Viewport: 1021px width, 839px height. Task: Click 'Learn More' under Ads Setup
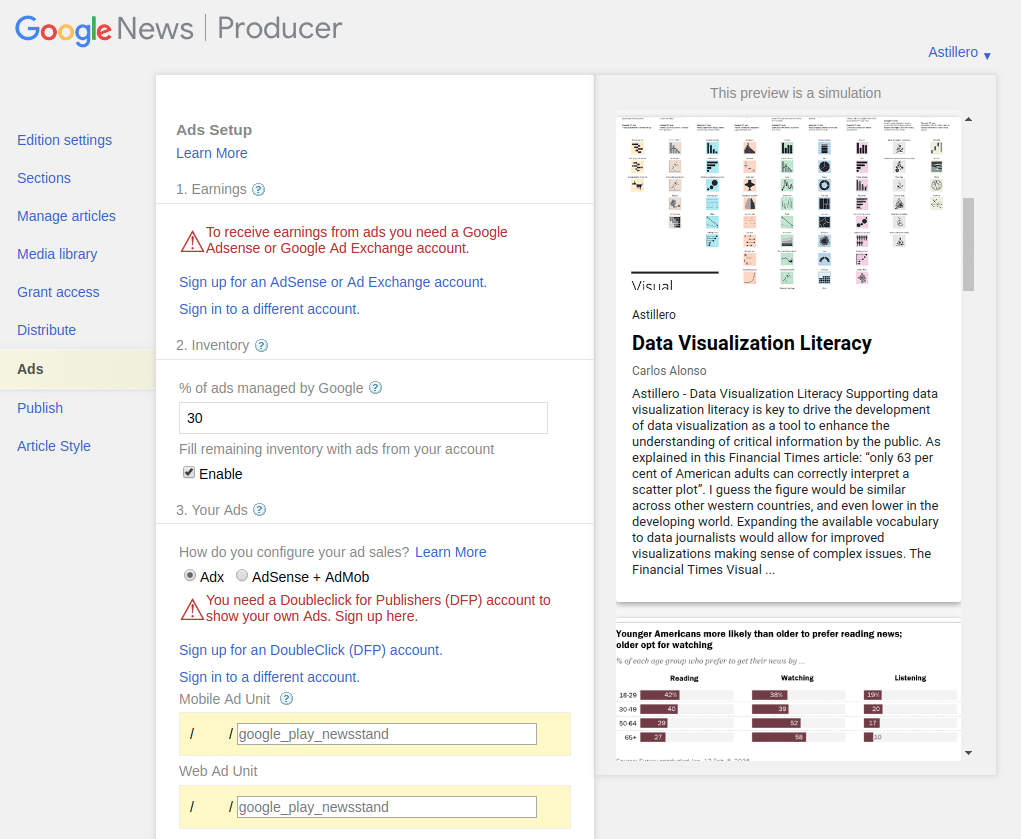click(211, 153)
